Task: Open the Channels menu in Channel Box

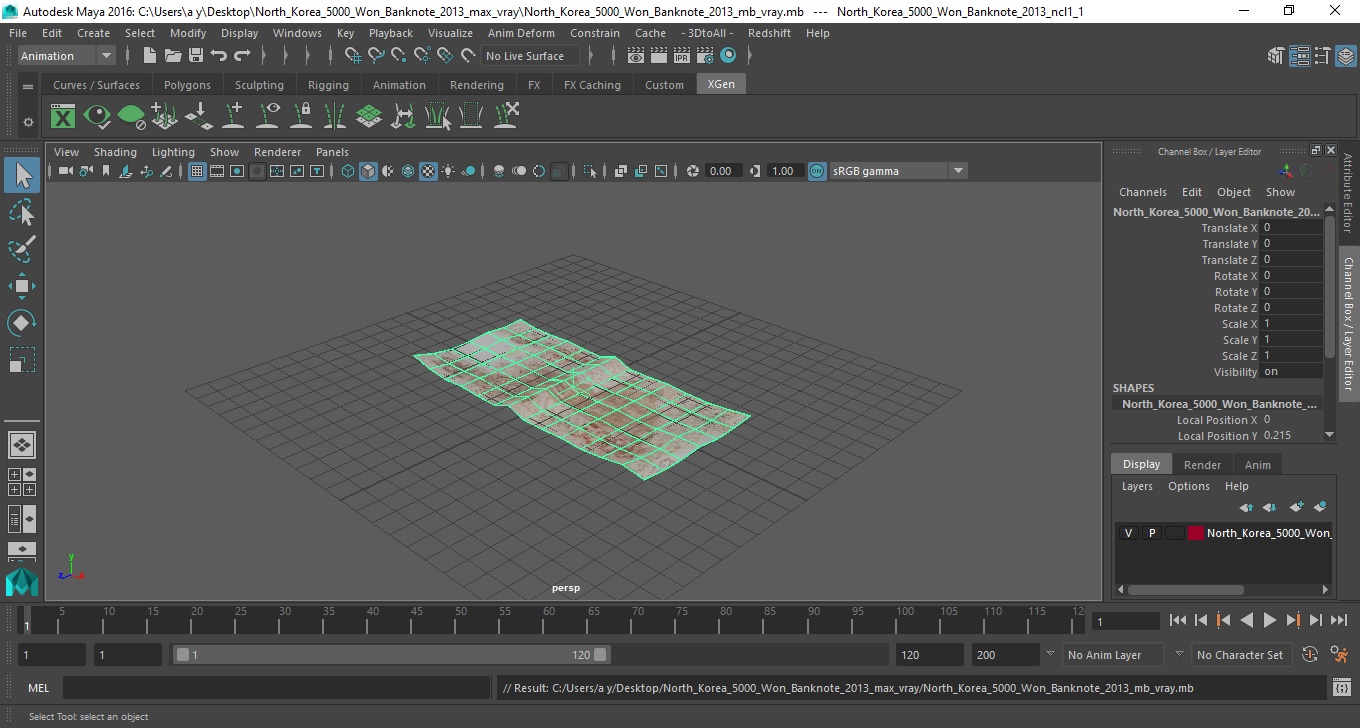Action: coord(1143,192)
